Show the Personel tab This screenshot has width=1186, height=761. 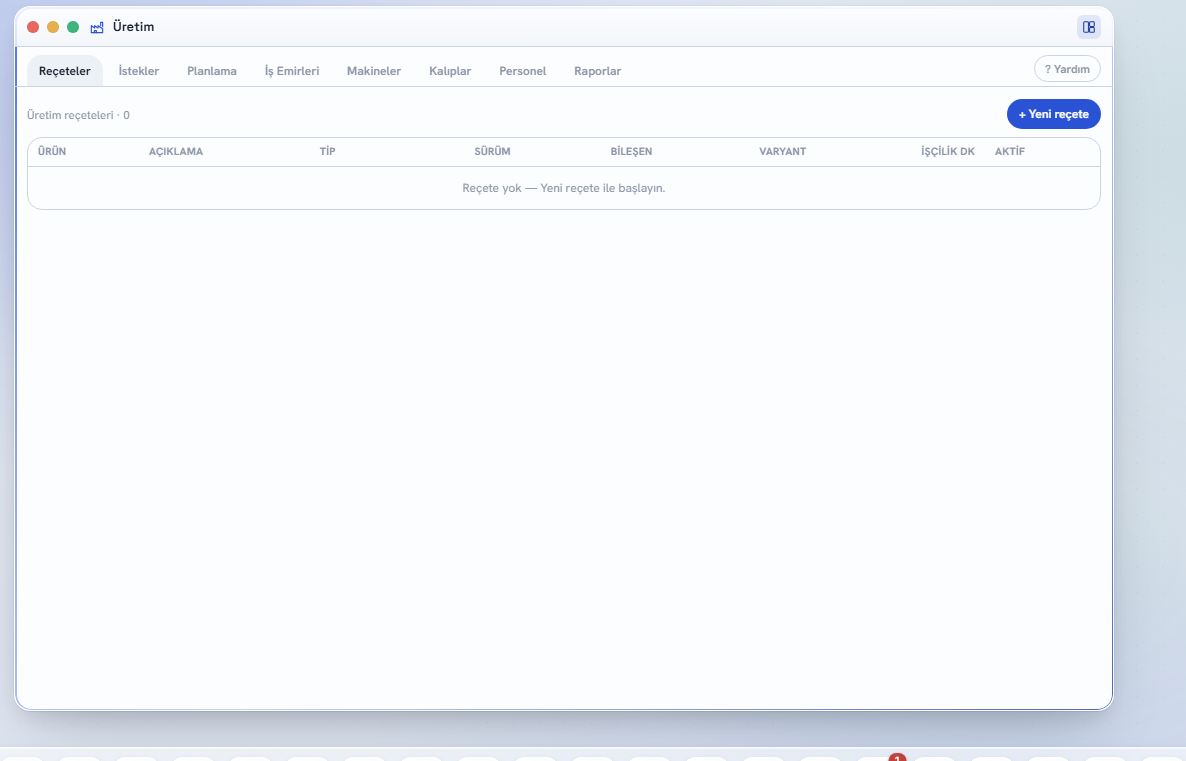(523, 71)
